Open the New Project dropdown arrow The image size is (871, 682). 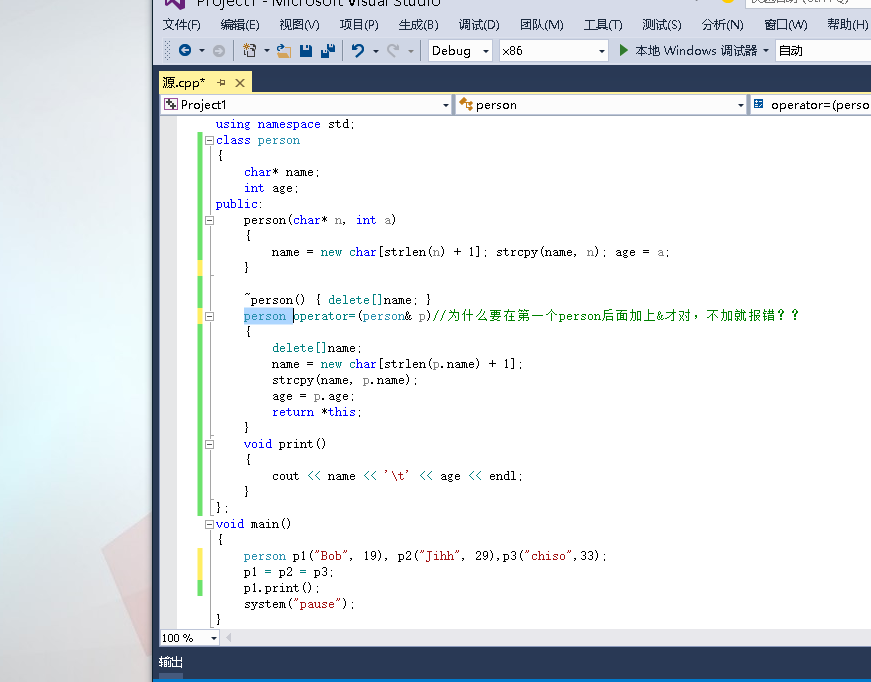(267, 51)
